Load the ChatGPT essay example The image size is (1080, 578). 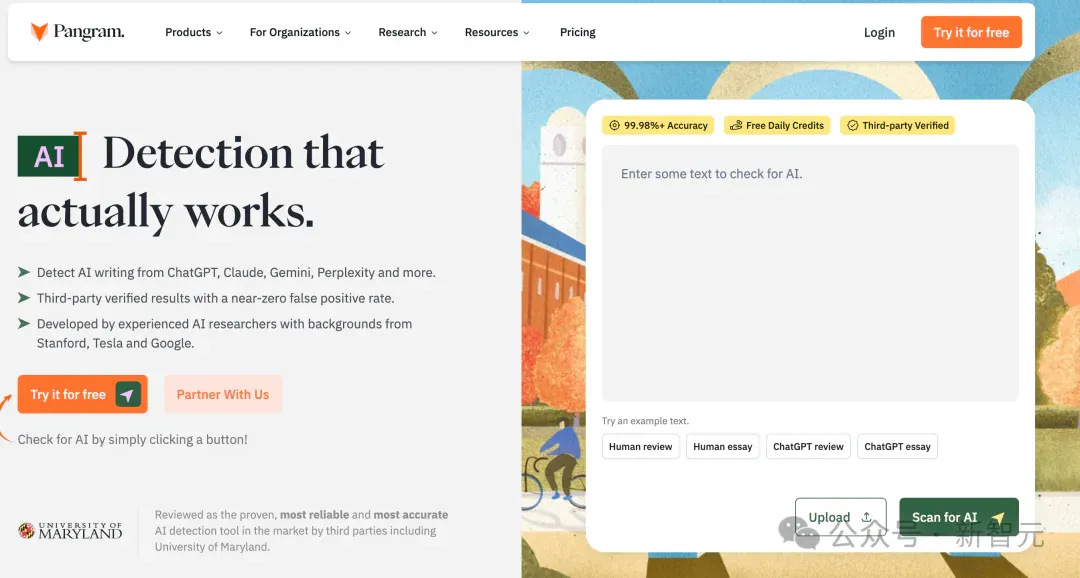897,446
